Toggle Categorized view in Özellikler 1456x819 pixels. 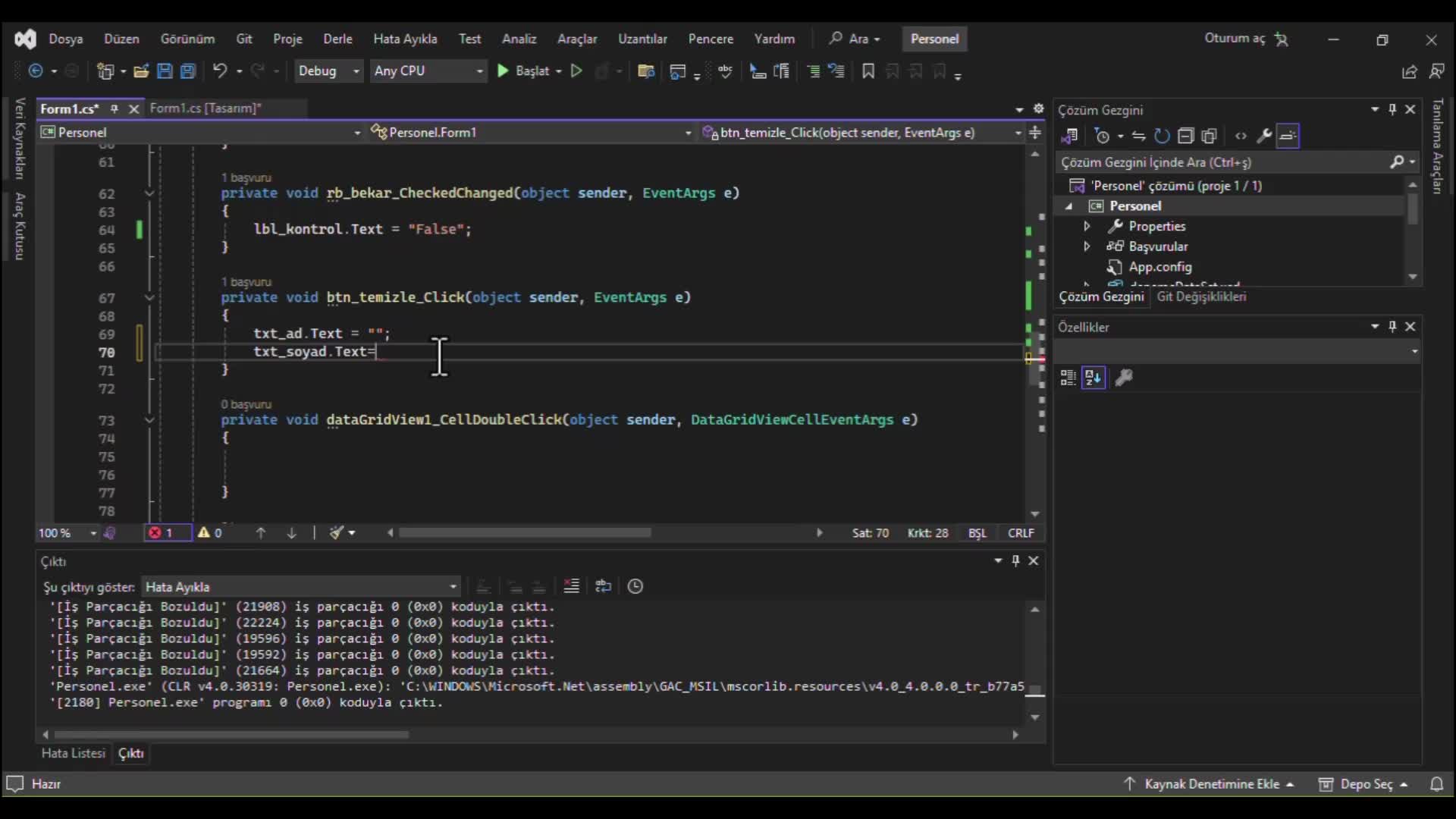(x=1068, y=377)
